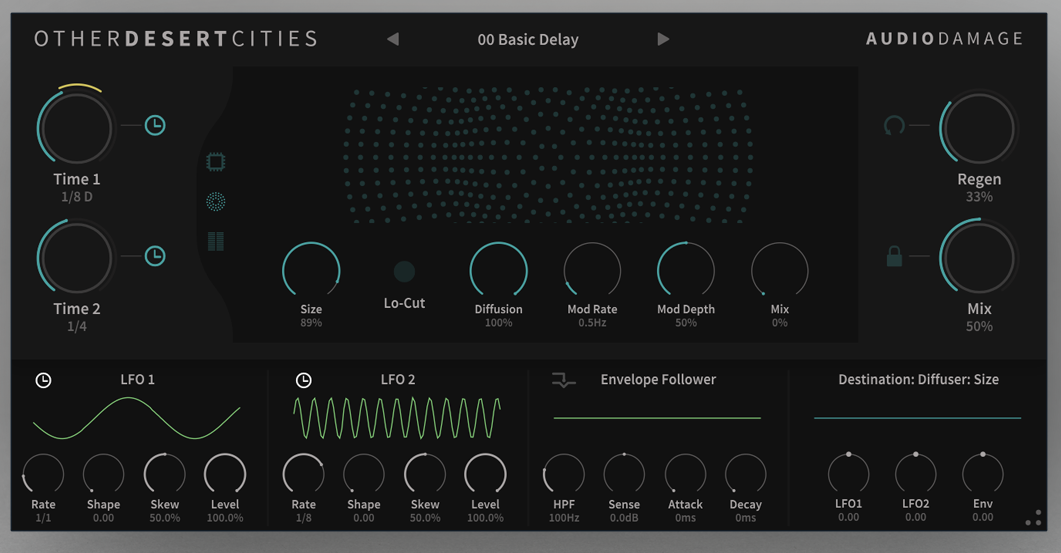Click the Envelope HPF knob
1061x553 pixels.
pyautogui.click(x=564, y=474)
